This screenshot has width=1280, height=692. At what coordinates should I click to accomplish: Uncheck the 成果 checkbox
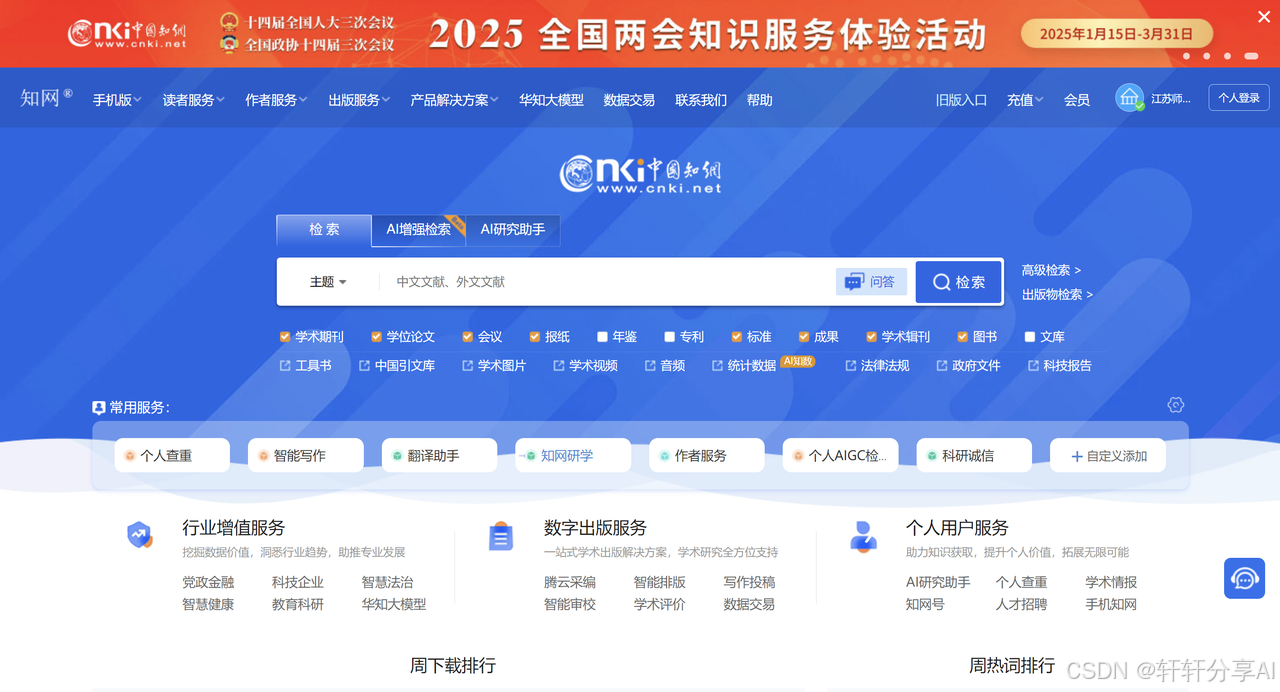[x=804, y=337]
